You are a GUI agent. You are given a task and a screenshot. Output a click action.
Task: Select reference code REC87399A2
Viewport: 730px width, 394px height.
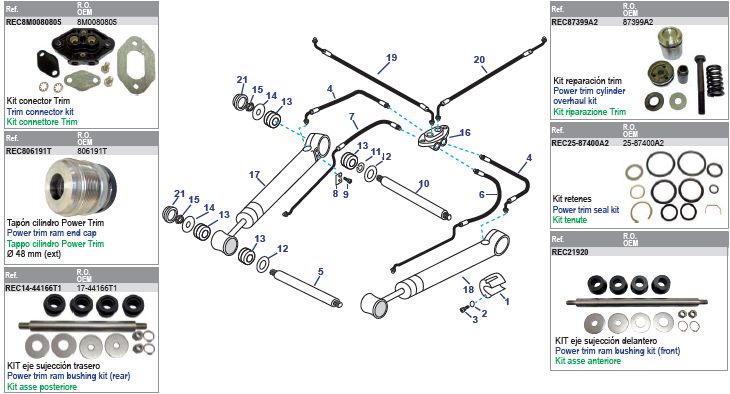[x=574, y=22]
